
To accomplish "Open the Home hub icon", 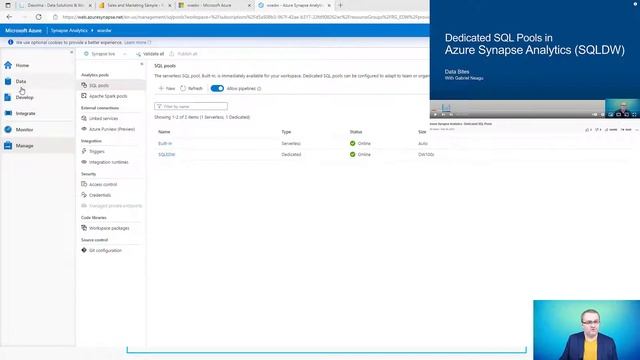I will (8, 65).
